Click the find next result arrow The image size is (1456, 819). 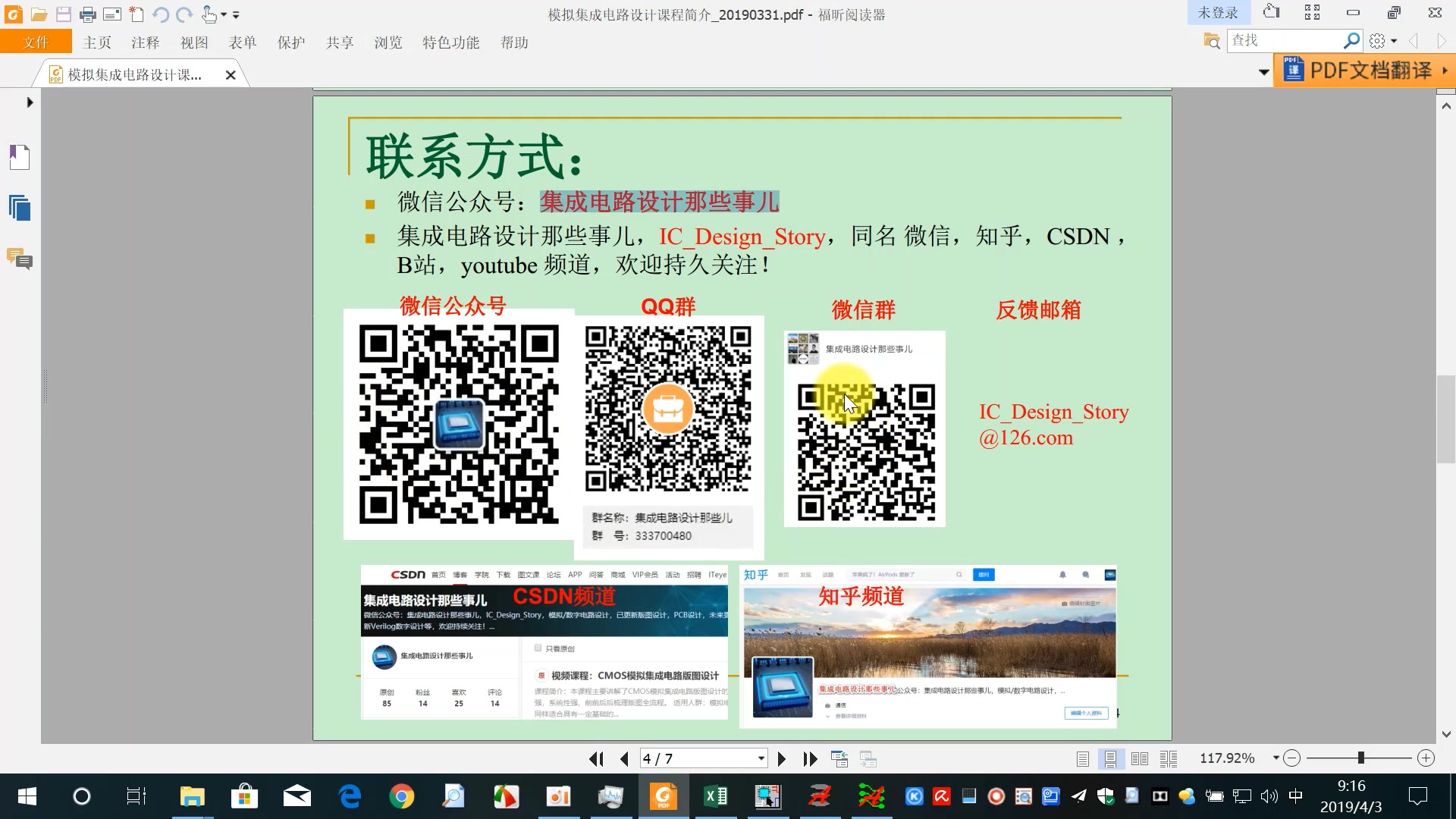point(1441,41)
